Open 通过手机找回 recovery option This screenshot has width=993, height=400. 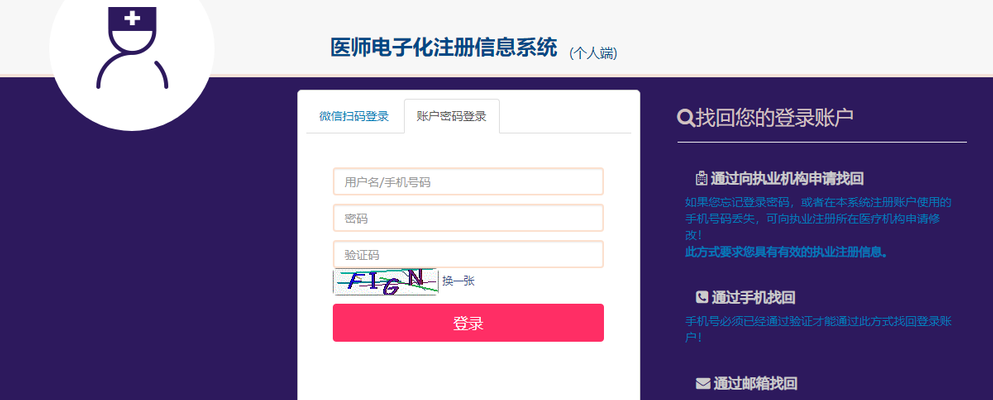753,297
